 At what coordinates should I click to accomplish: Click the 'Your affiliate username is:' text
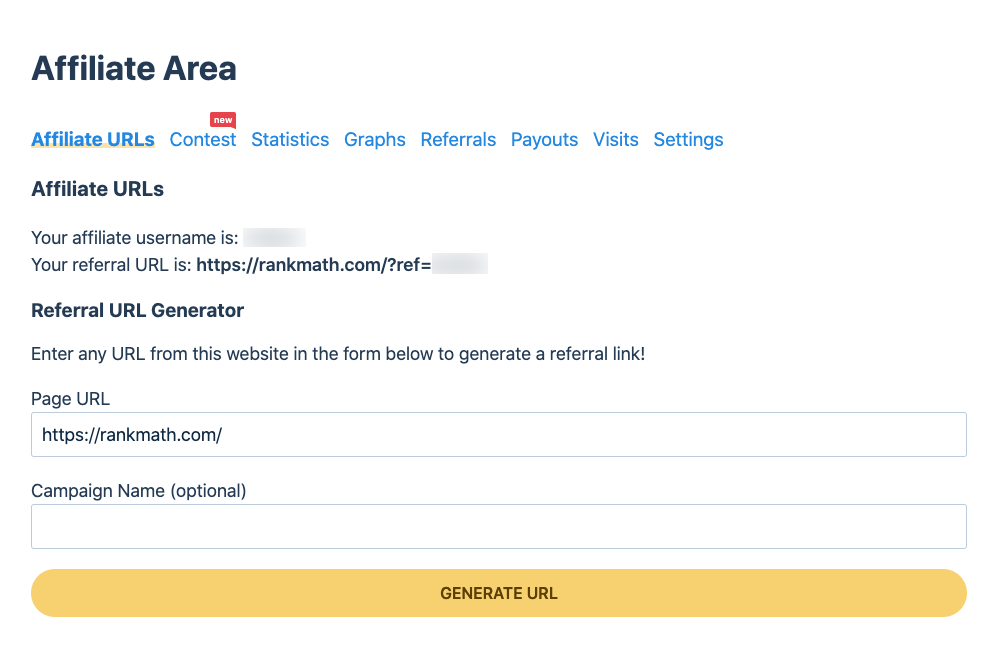[x=135, y=237]
